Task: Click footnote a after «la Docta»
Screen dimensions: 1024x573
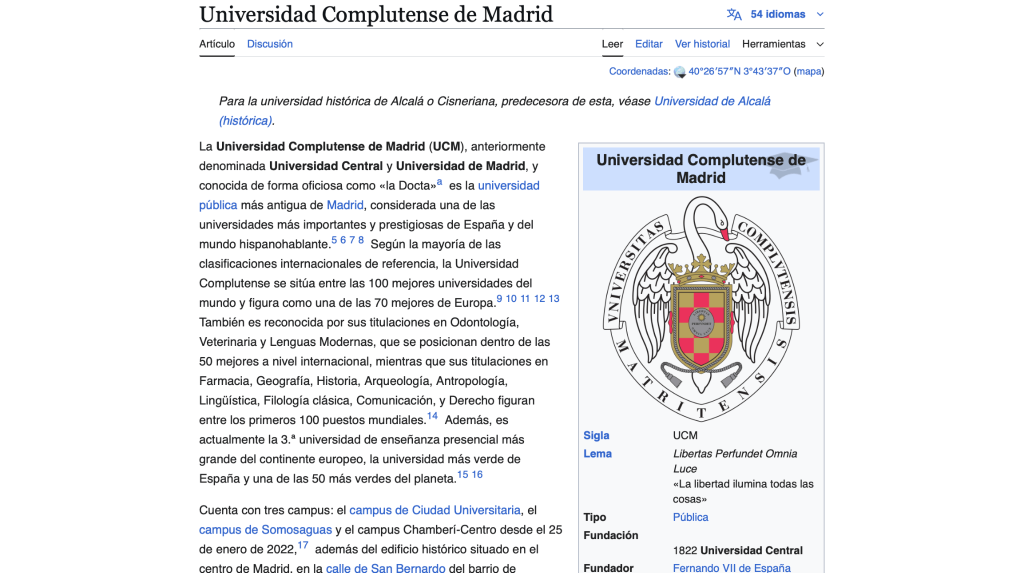Action: pyautogui.click(x=440, y=182)
